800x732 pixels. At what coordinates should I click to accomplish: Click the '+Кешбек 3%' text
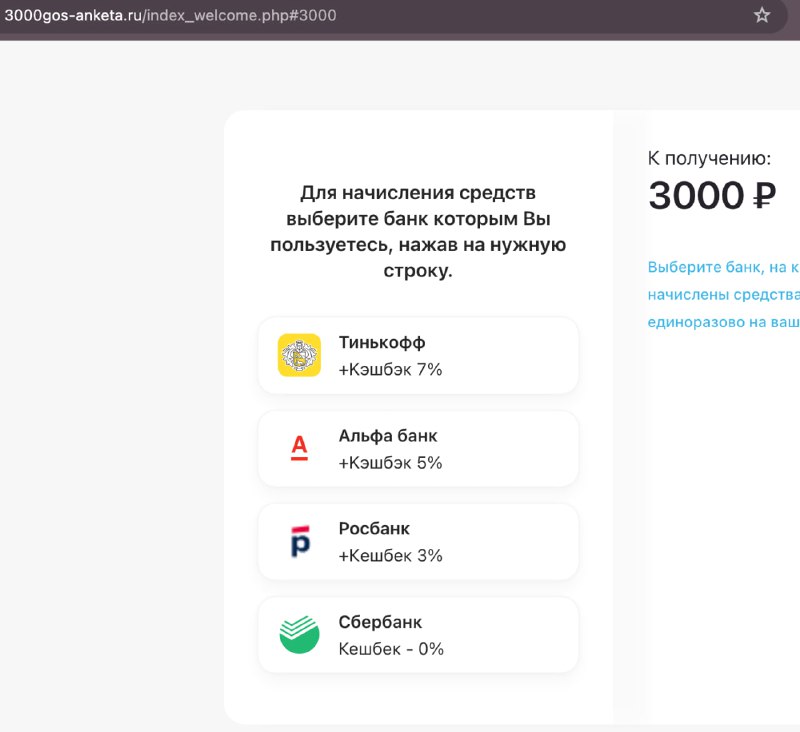coord(390,556)
